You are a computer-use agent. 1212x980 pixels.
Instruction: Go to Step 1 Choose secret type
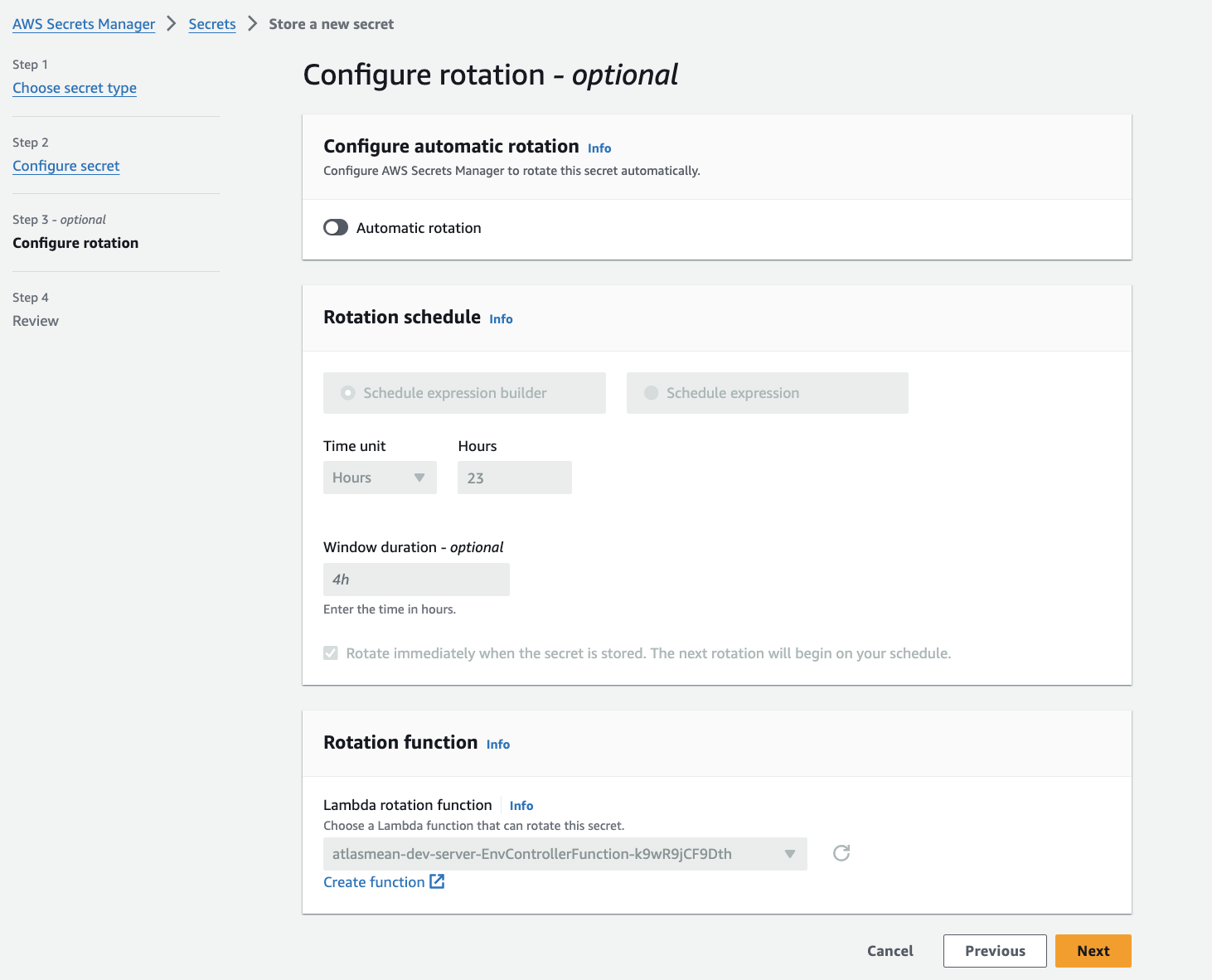(x=75, y=88)
